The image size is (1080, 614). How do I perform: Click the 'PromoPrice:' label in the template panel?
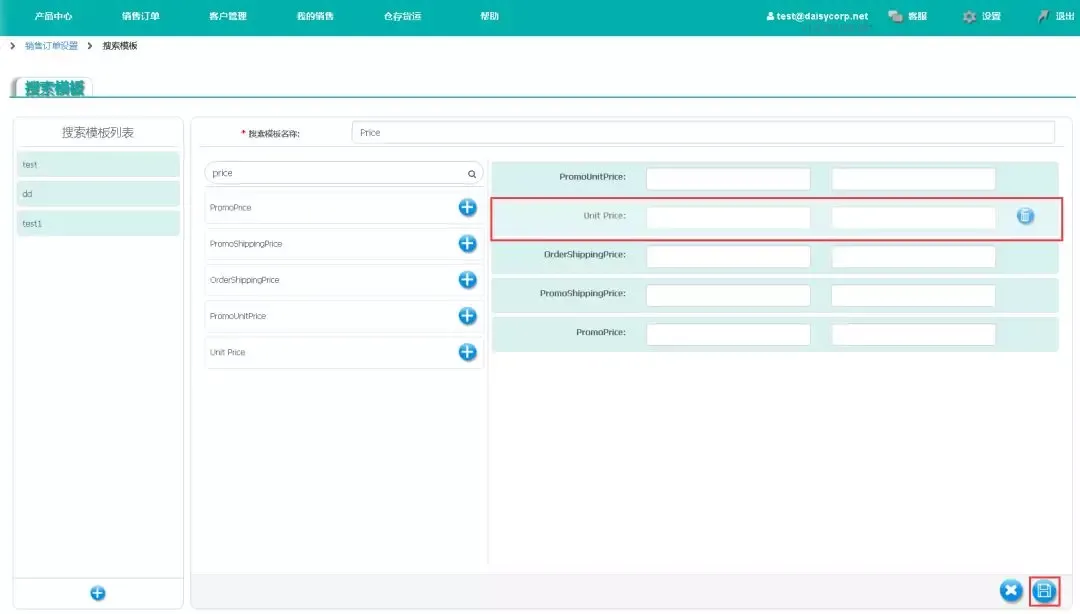(x=601, y=332)
